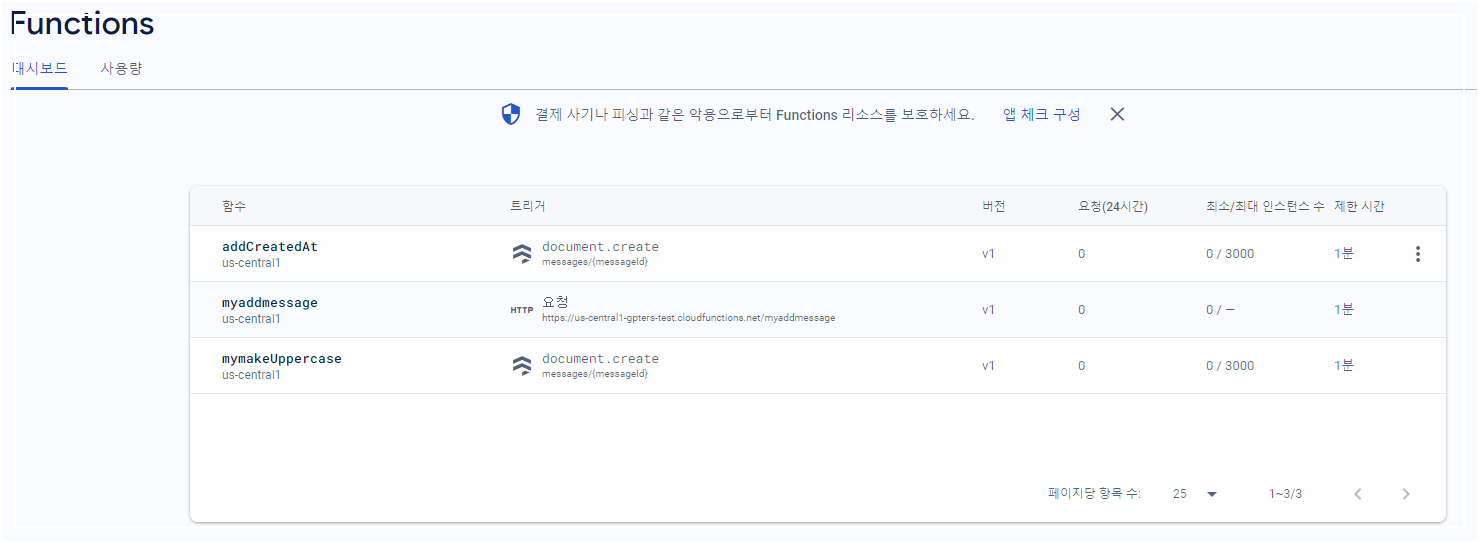The image size is (1479, 542).
Task: Click the myaddmessage function name
Action: (270, 302)
